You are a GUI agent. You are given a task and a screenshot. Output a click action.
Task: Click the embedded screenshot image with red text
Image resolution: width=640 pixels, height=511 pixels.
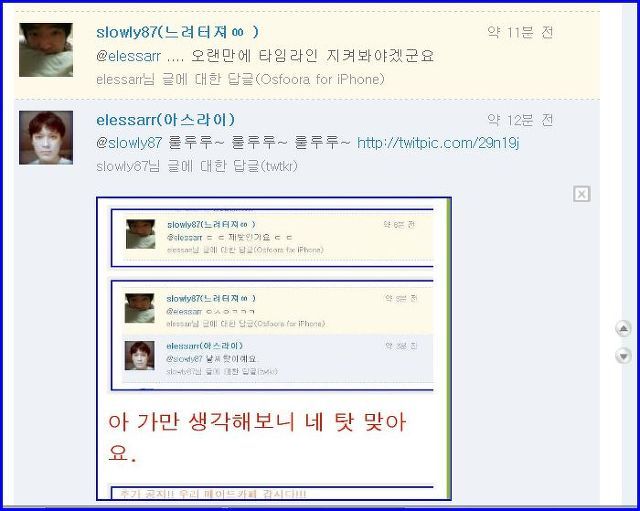(x=274, y=349)
